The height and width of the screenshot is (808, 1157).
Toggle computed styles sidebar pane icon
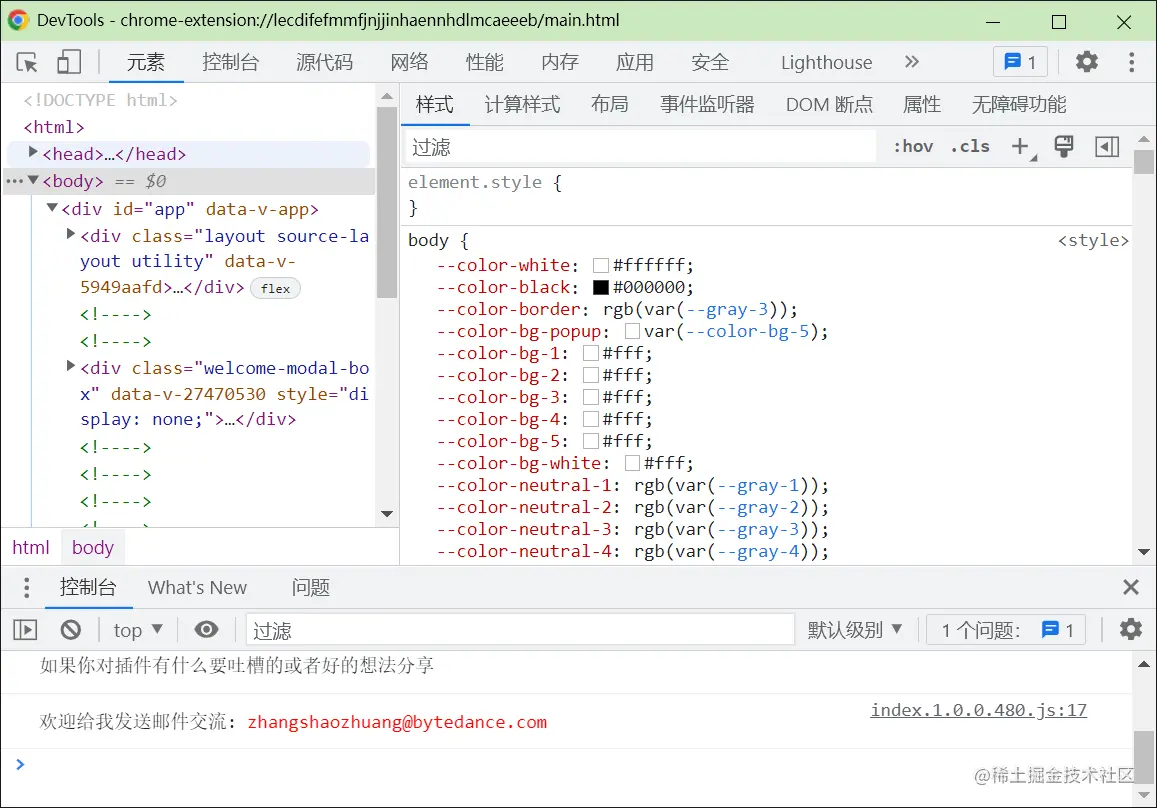[1107, 146]
